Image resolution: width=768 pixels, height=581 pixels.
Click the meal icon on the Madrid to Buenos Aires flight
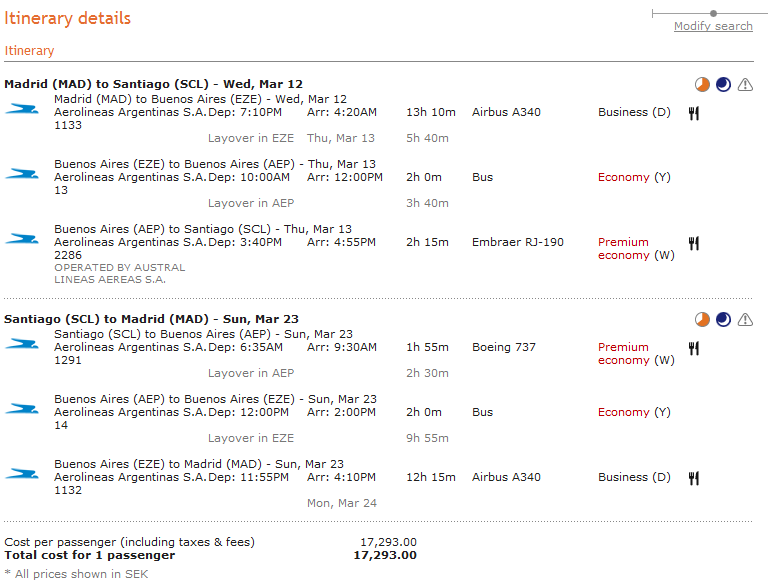(693, 113)
